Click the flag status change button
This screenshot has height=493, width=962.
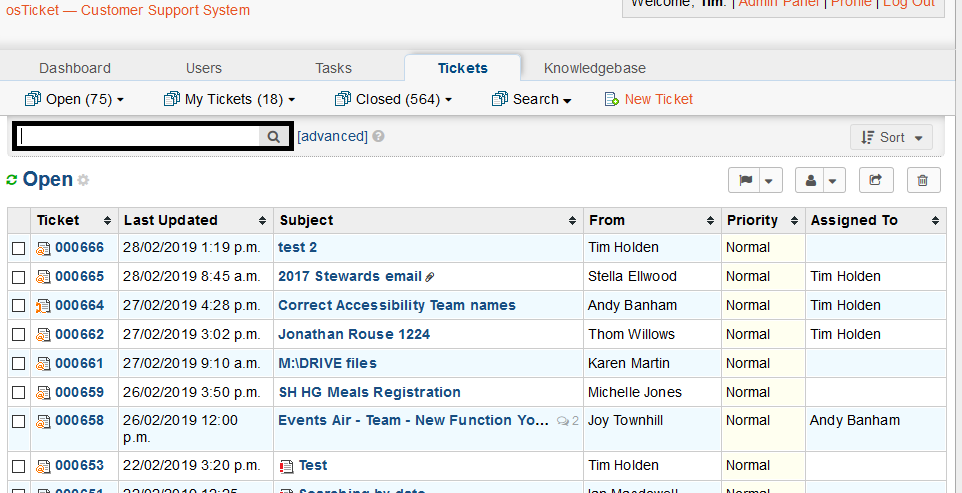tap(746, 181)
